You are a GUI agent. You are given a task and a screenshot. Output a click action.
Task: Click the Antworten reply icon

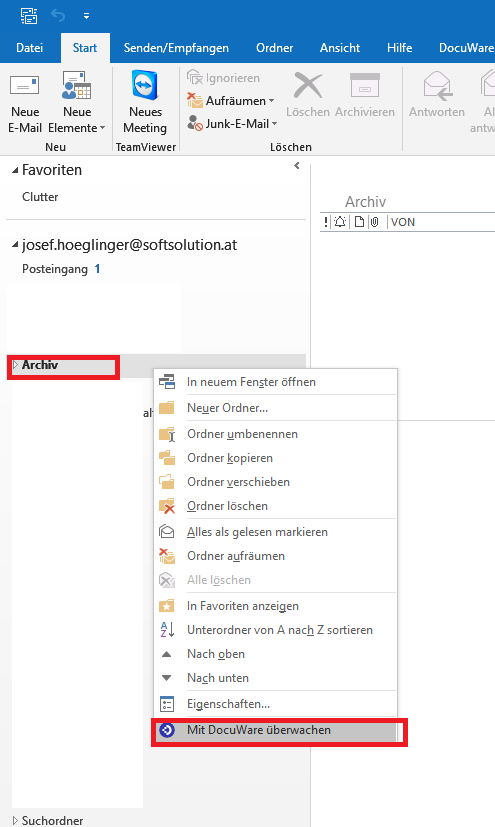point(437,86)
